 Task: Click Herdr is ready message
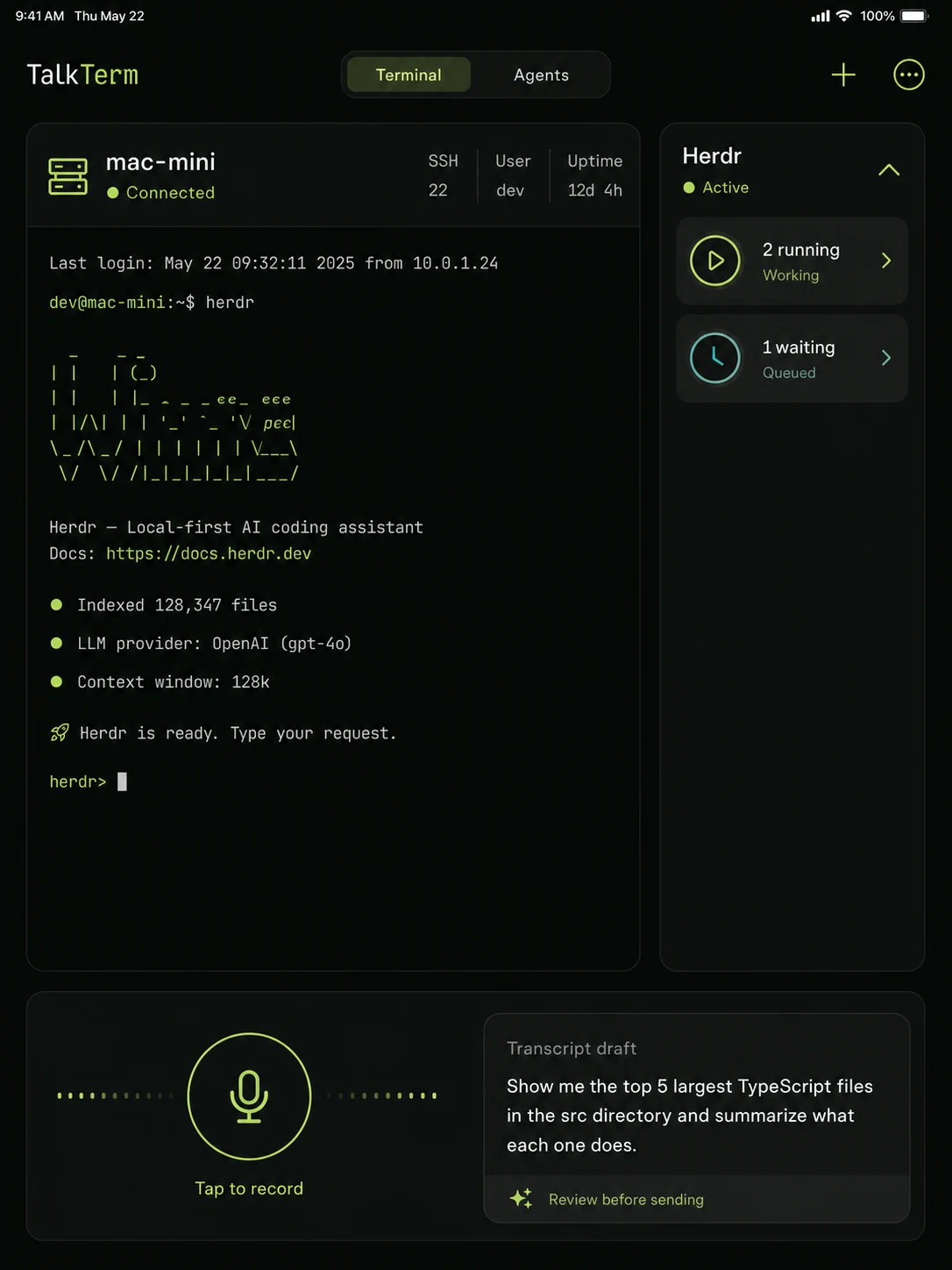click(238, 733)
